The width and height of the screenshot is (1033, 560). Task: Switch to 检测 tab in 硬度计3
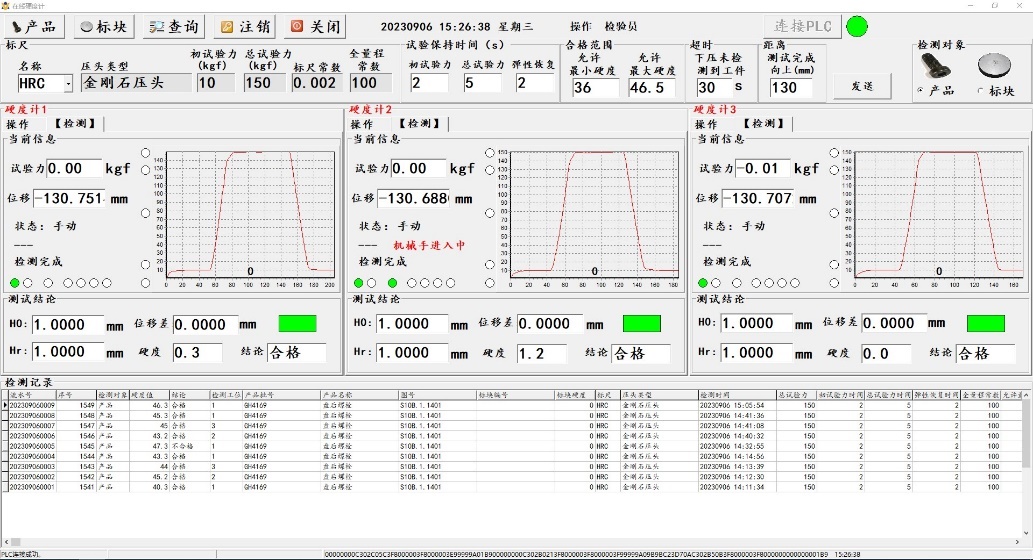click(x=765, y=124)
